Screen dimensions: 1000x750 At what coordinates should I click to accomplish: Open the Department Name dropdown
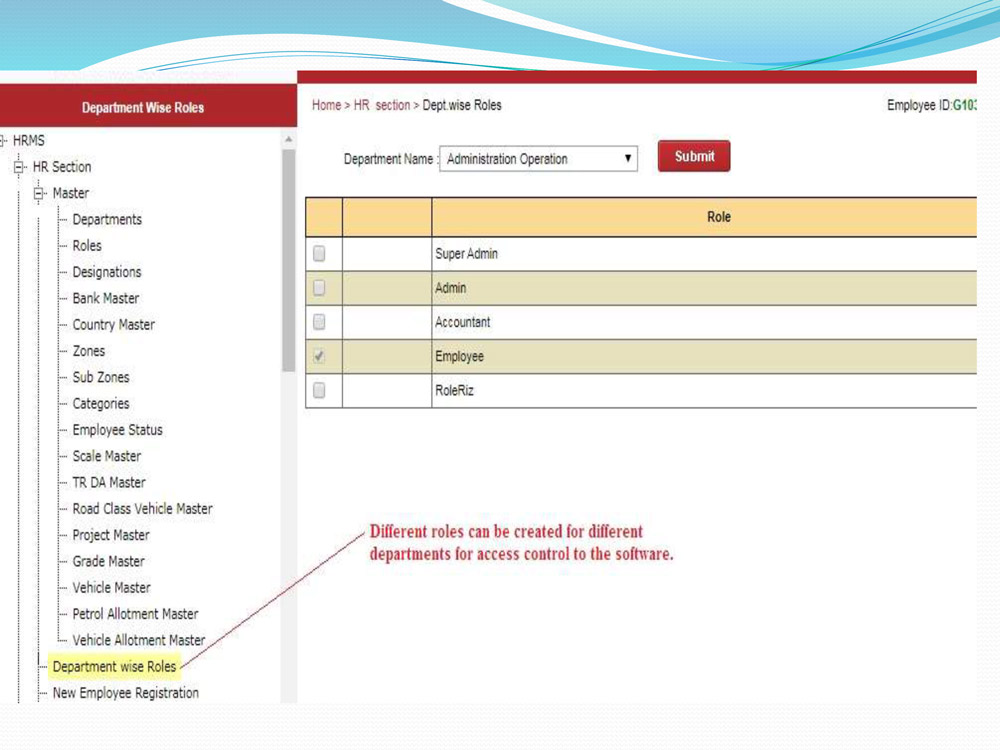[x=627, y=158]
